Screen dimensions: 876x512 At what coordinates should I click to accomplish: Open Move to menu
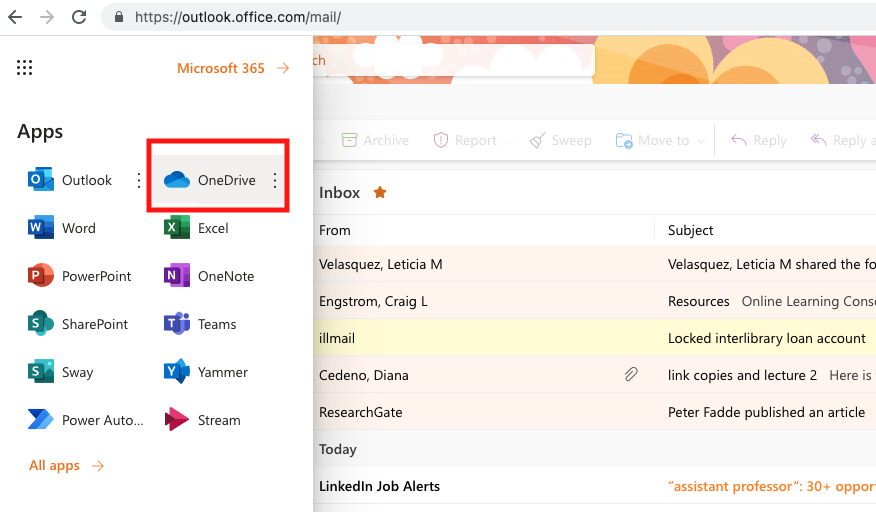click(x=652, y=140)
